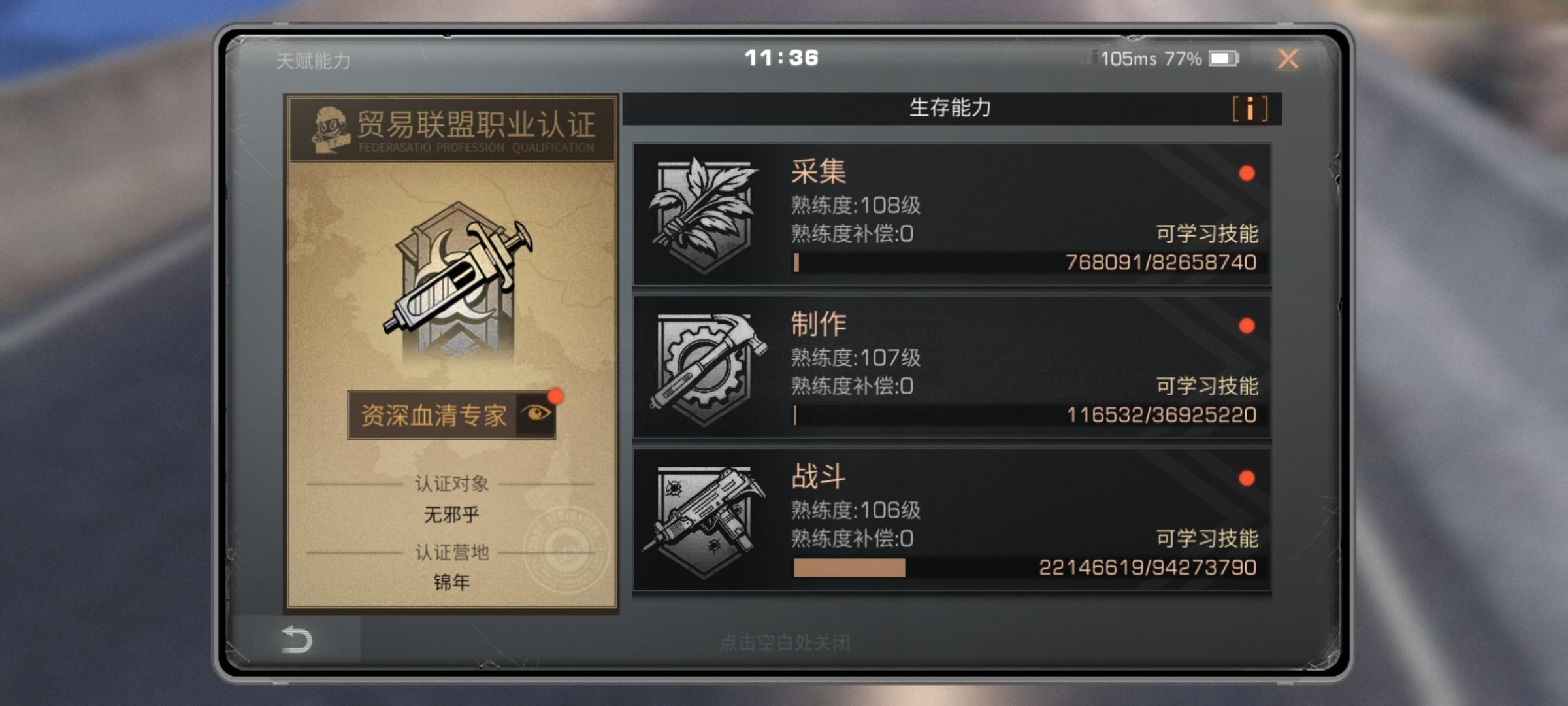Expand 可学习技能 in the 战斗 row
Screen dimensions: 1568x706
coord(1207,539)
